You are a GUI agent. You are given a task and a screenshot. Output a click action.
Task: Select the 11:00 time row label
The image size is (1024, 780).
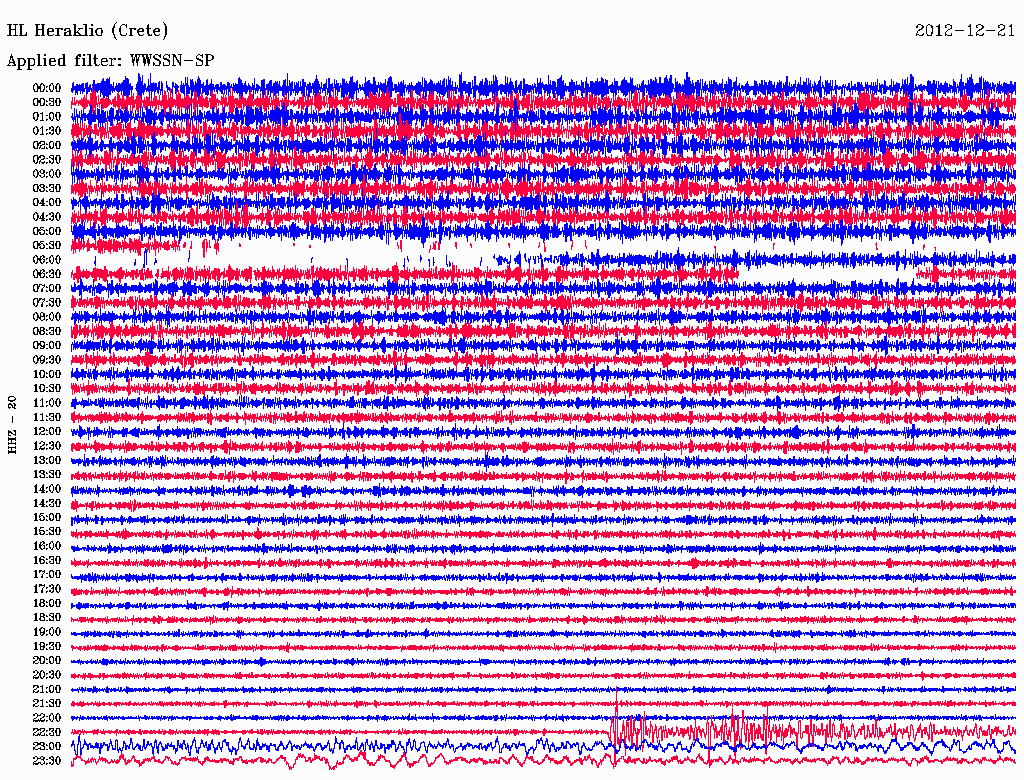(47, 403)
